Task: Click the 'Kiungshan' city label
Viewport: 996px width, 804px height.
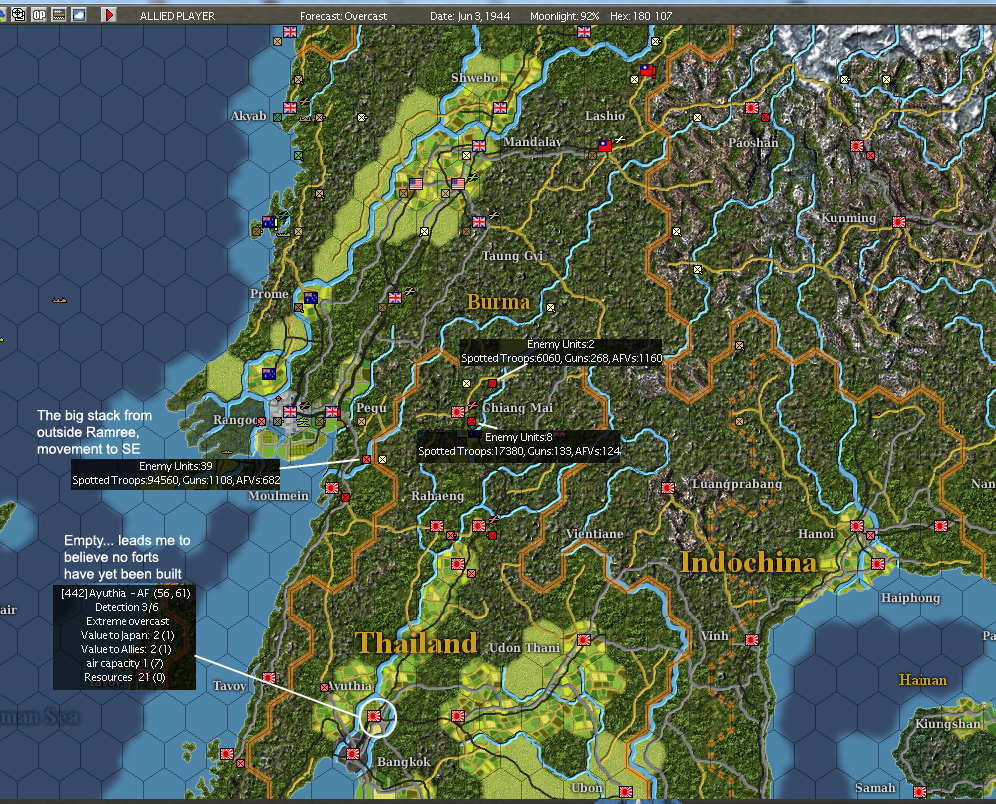Action: pyautogui.click(x=948, y=724)
